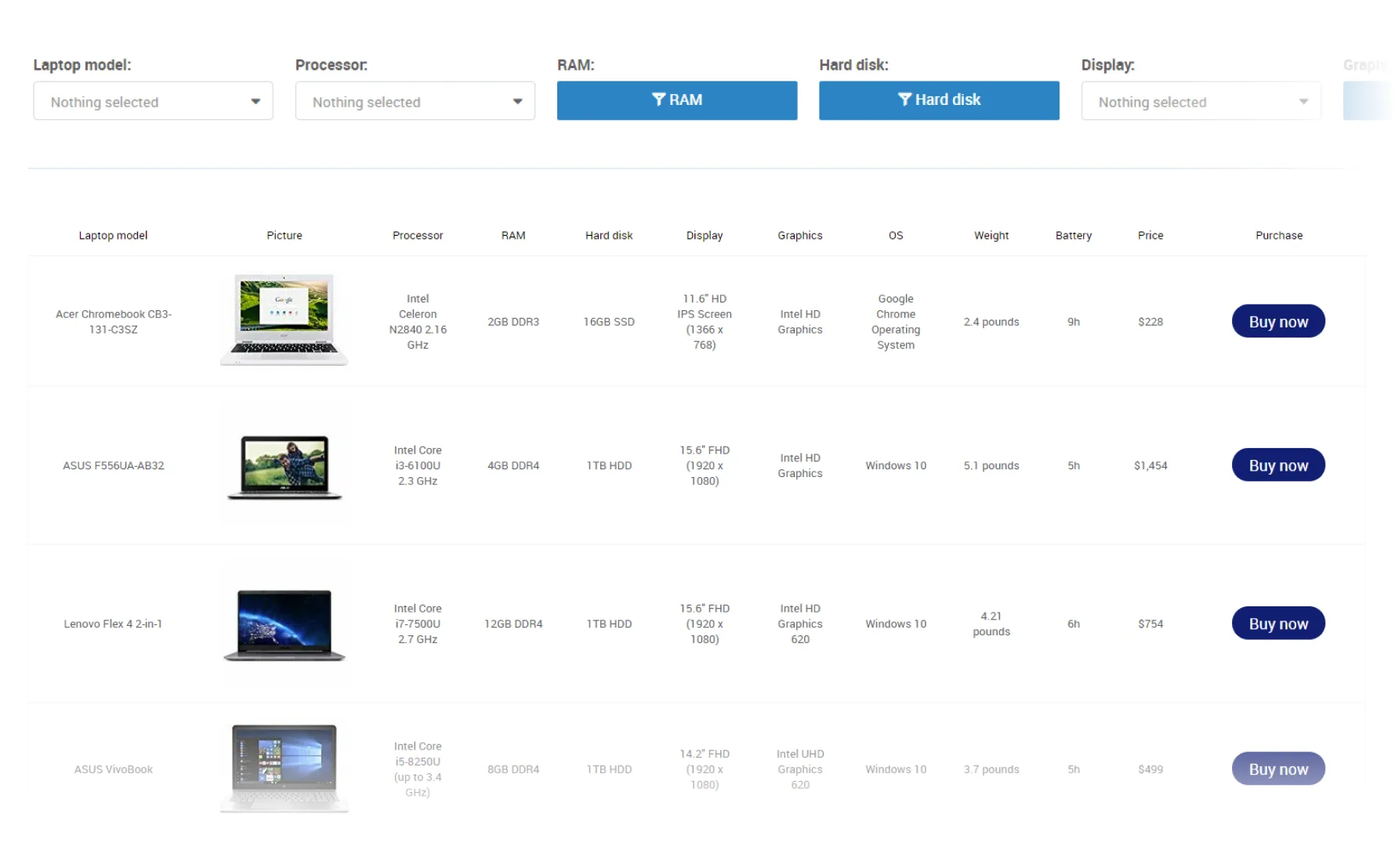Click Buy now for Acer Chromebook
This screenshot has height=868, width=1395.
[x=1278, y=321]
